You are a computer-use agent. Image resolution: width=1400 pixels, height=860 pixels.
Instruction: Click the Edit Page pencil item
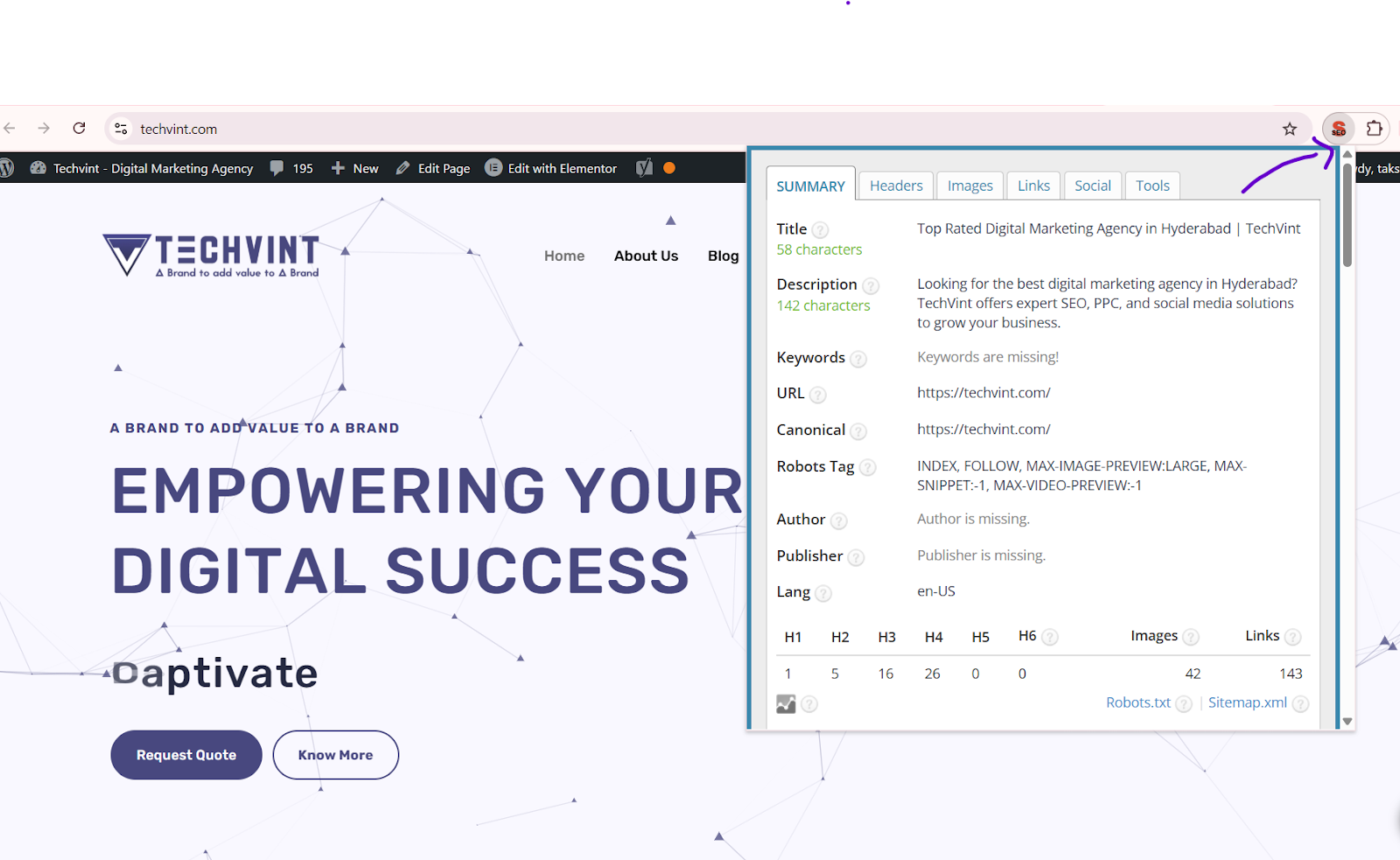click(x=433, y=168)
